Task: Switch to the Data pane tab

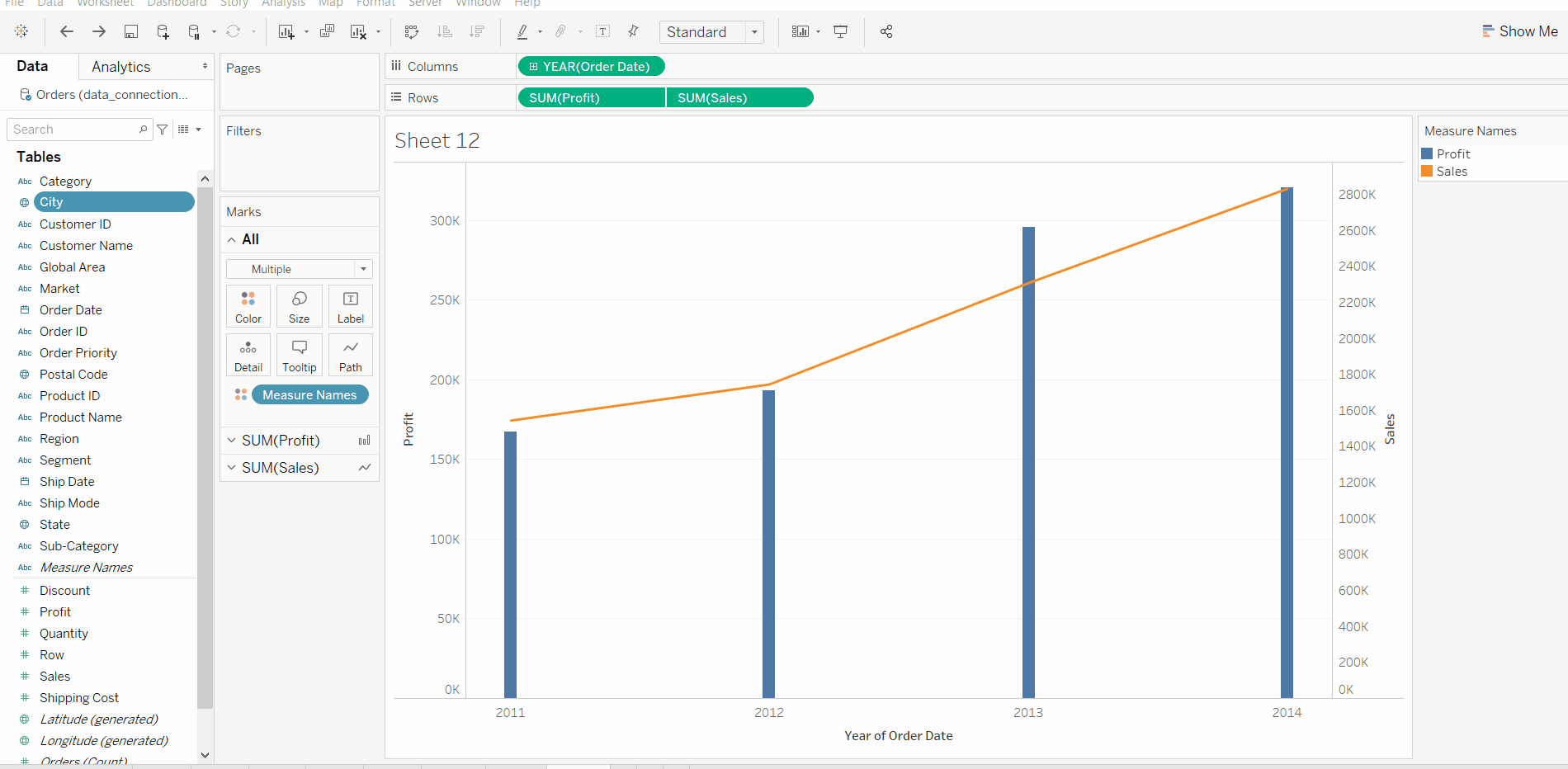Action: coord(32,66)
